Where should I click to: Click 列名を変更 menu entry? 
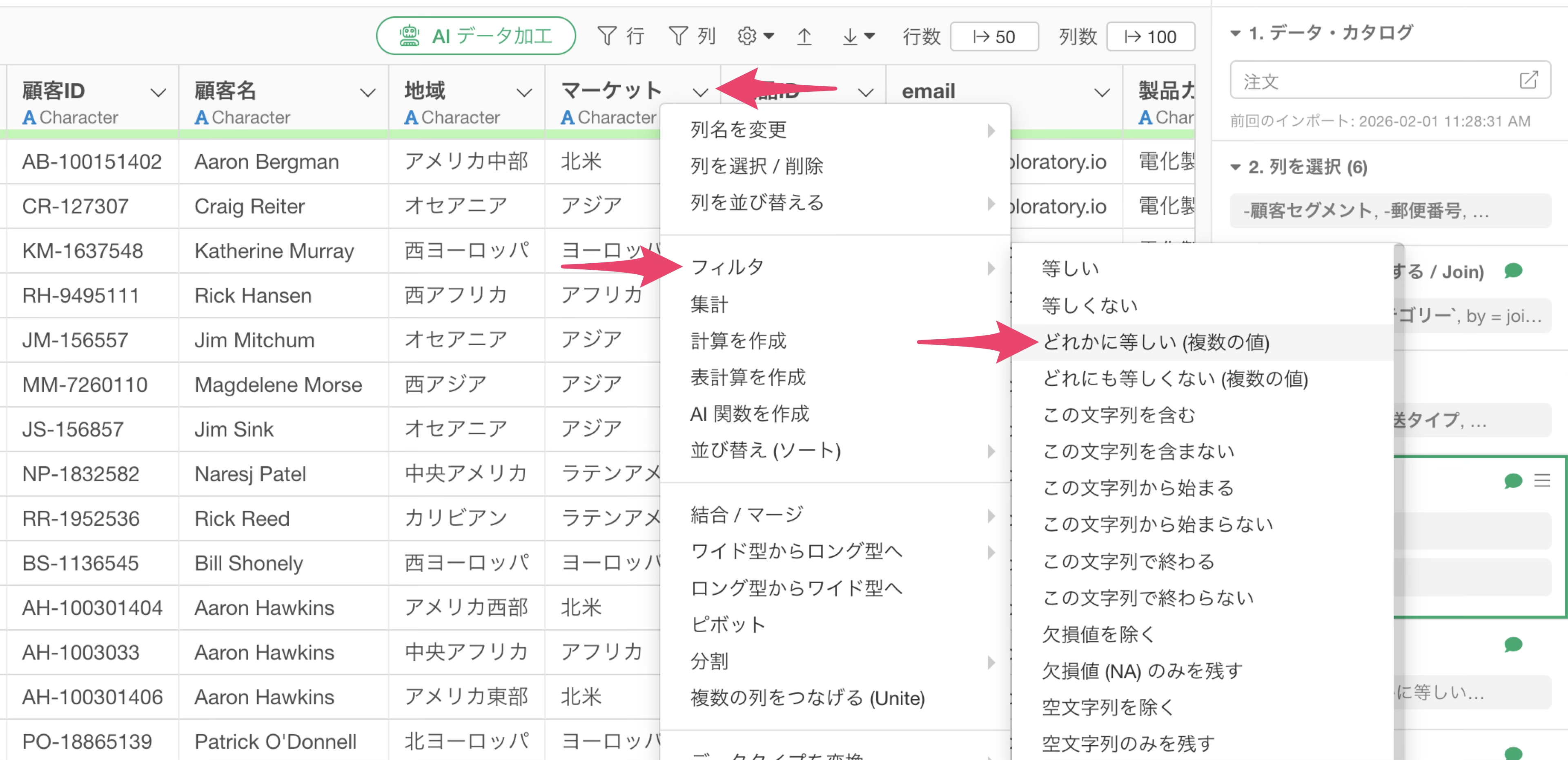pyautogui.click(x=738, y=130)
